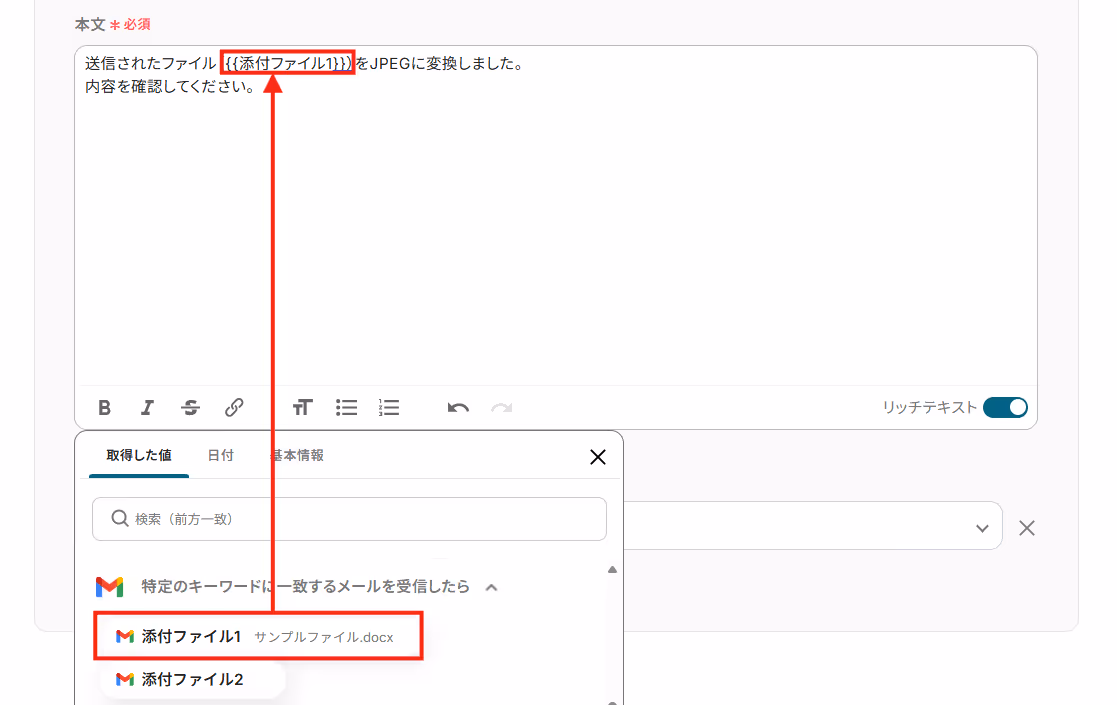Toggle bold formatting in the editor toolbar
The width and height of the screenshot is (1117, 705).
pos(104,407)
